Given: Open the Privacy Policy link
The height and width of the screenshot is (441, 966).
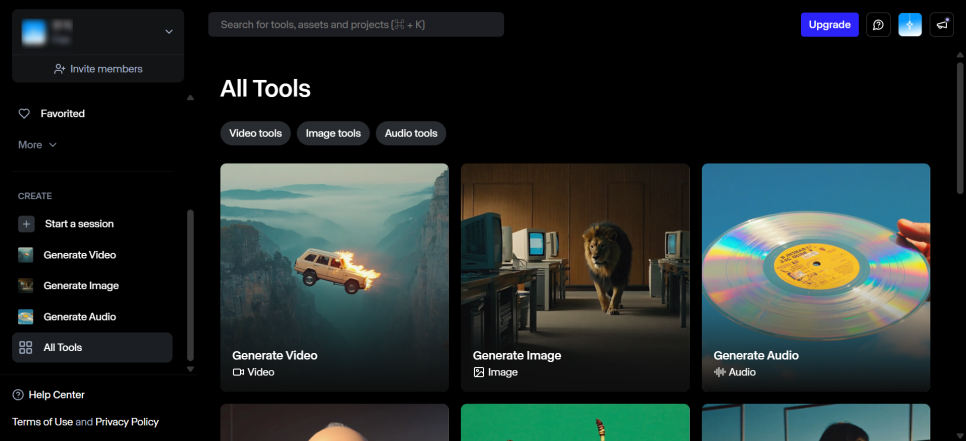Looking at the screenshot, I should [x=127, y=422].
